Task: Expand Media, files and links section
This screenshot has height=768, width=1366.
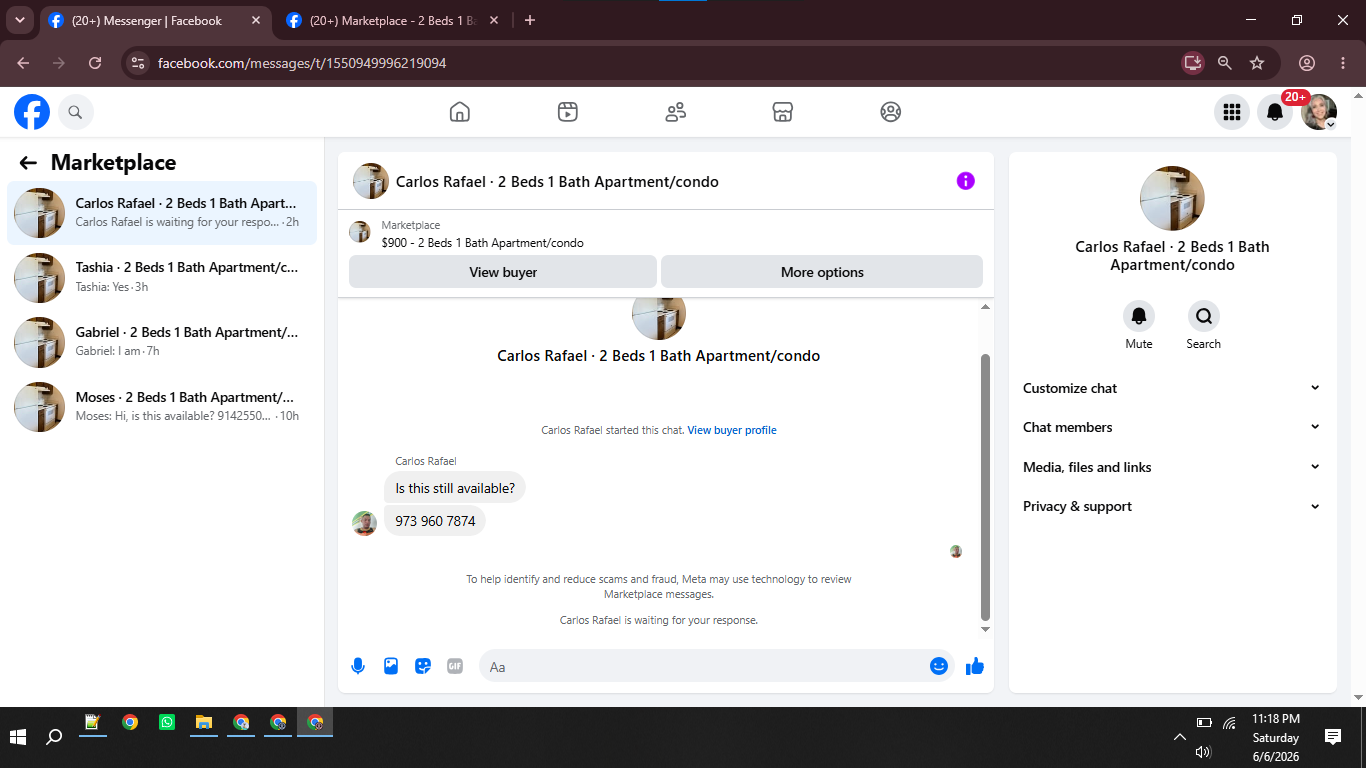Action: coord(1172,467)
